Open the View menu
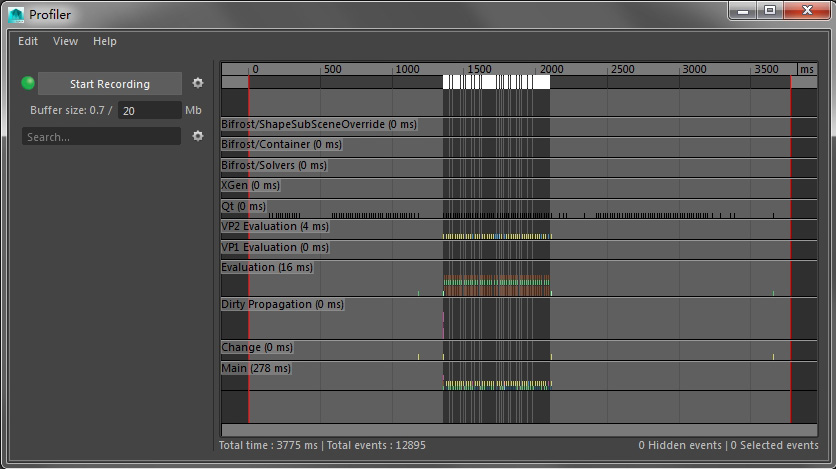 (66, 41)
